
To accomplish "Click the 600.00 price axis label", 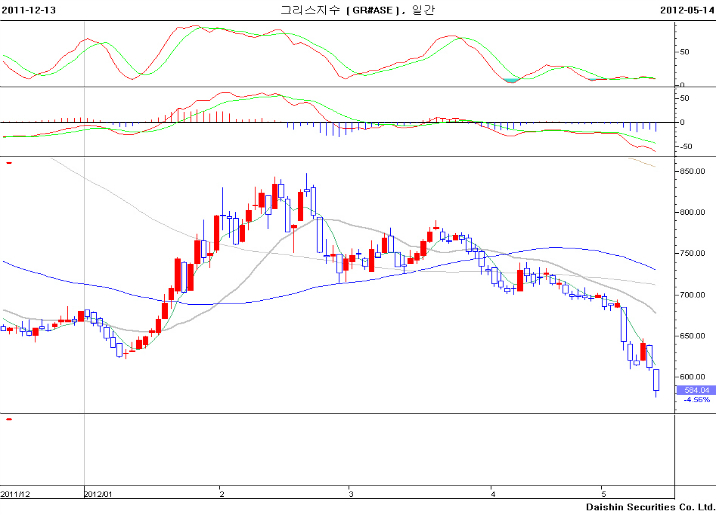I will click(694, 377).
